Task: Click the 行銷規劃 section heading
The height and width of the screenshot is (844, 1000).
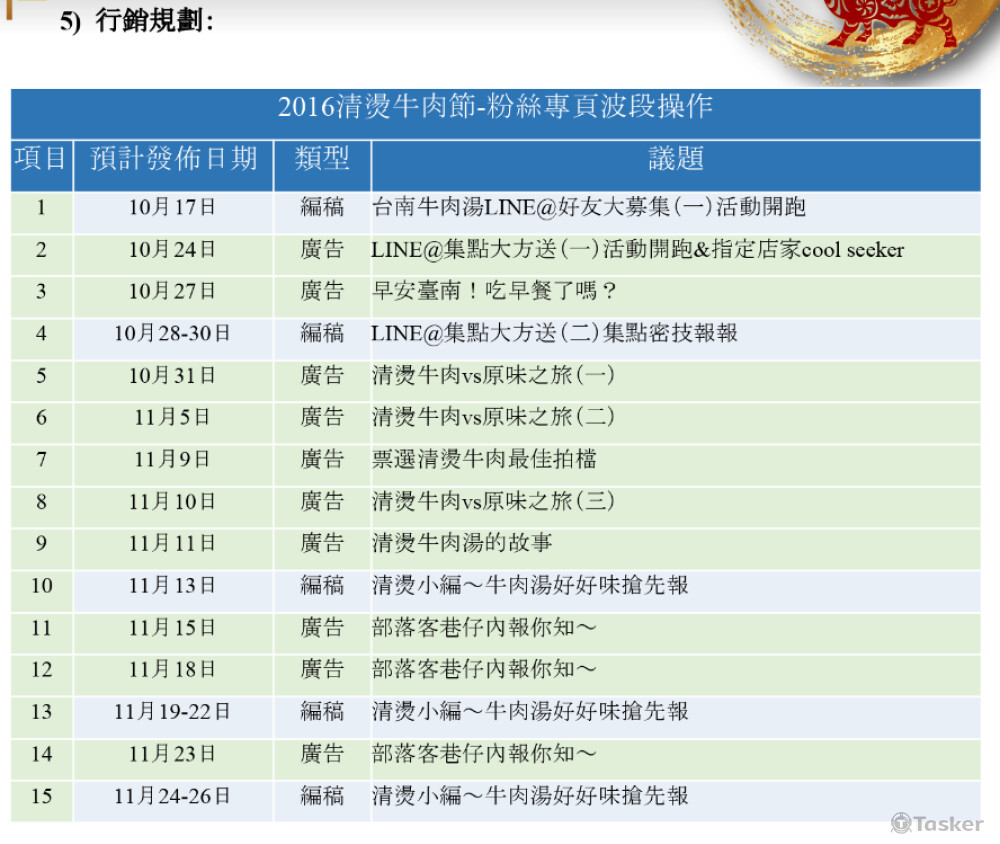Action: pos(154,21)
